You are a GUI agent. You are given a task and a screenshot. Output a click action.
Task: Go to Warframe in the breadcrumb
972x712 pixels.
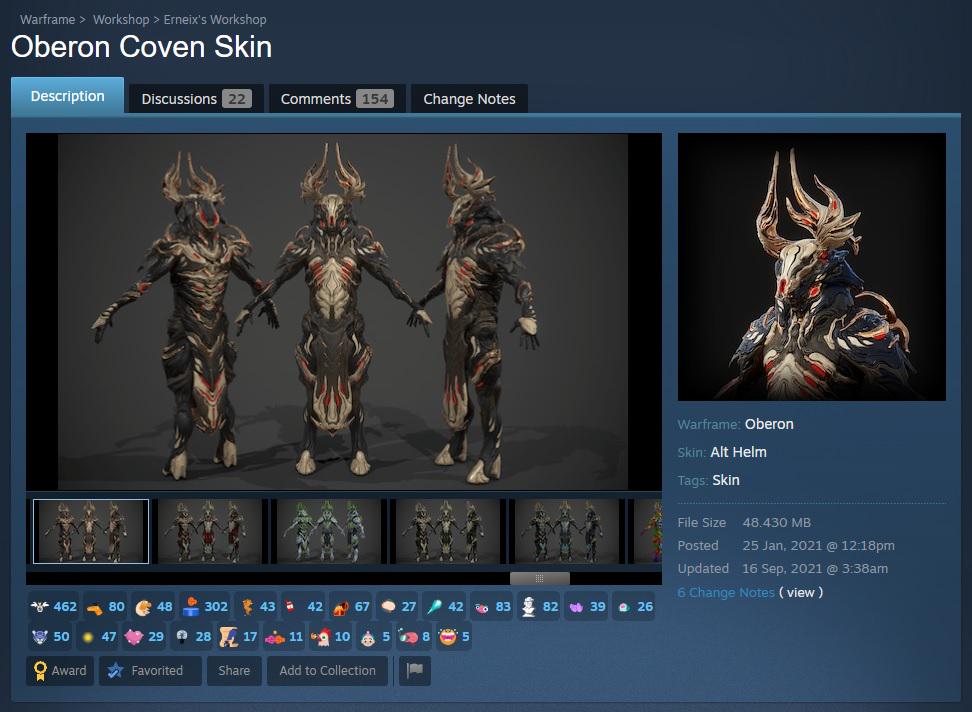47,19
